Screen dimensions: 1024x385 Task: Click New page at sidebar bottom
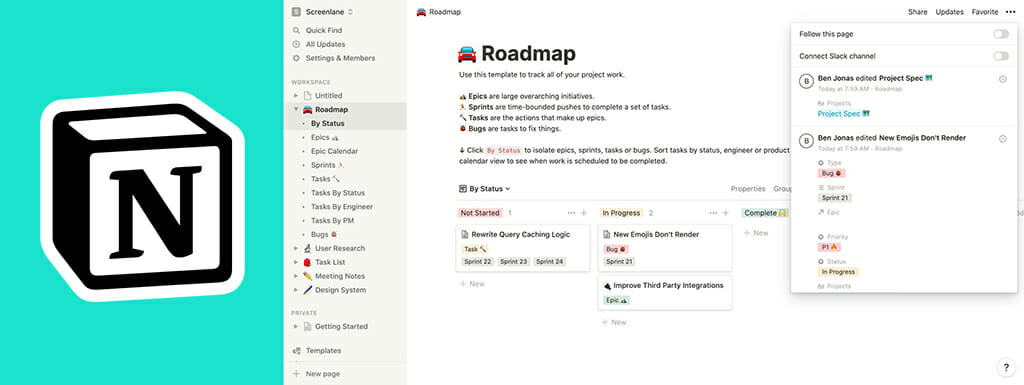point(316,374)
